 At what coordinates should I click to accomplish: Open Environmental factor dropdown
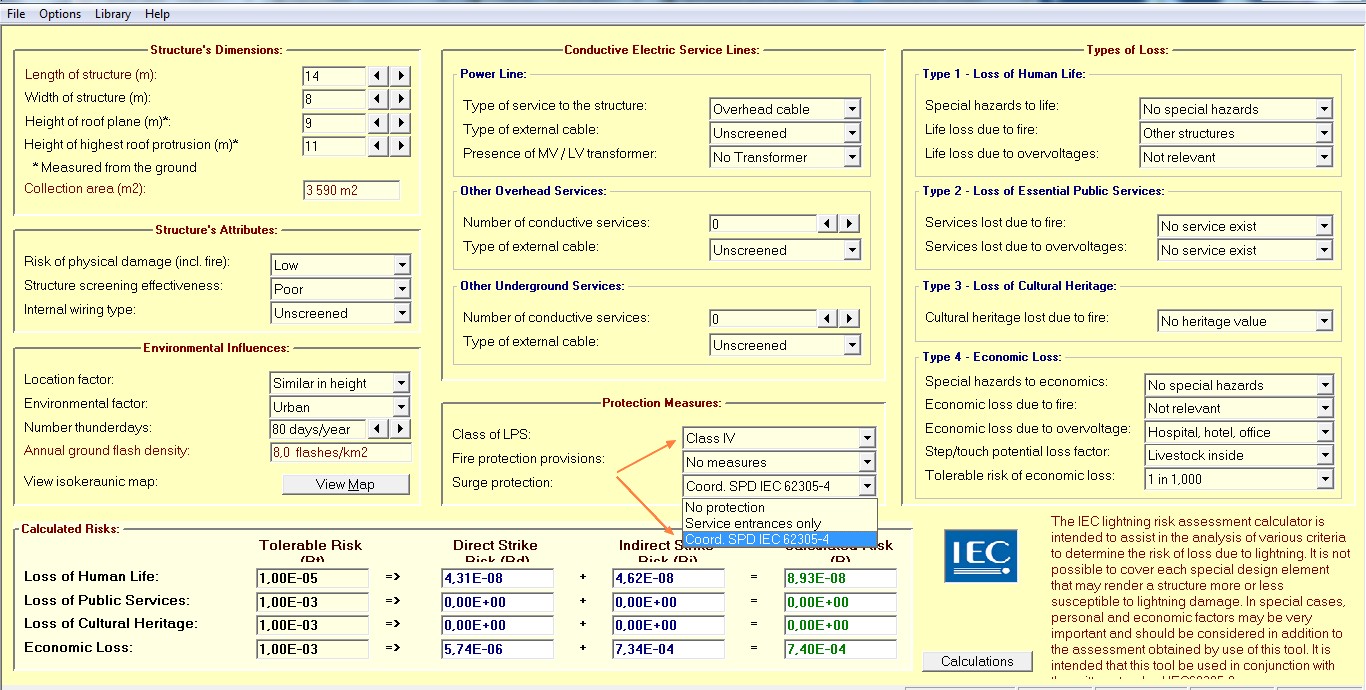tap(401, 407)
